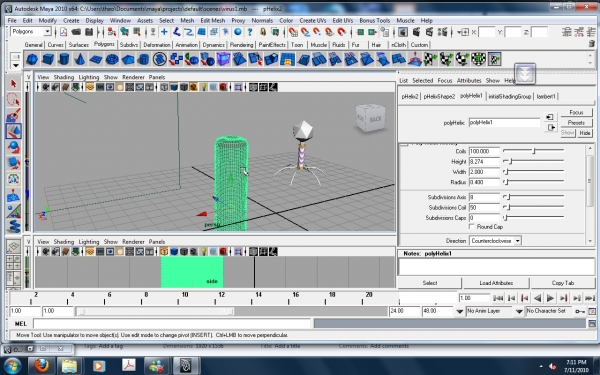Open Firefox from the taskbar
This screenshot has height=375, width=600.
pos(41,366)
